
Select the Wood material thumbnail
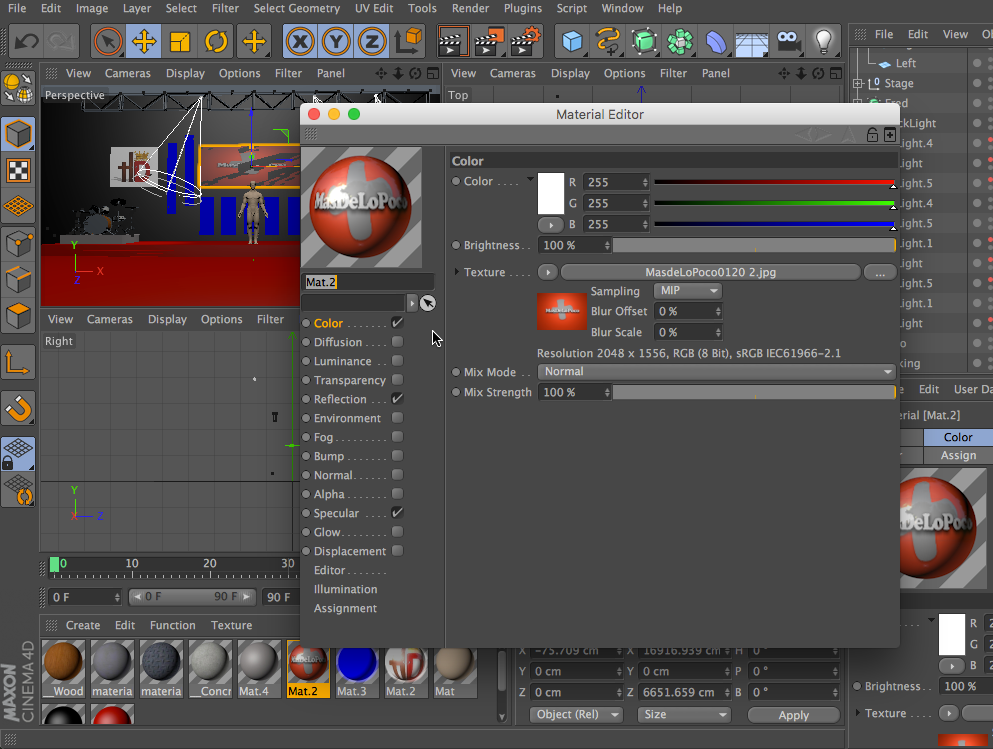(x=63, y=669)
